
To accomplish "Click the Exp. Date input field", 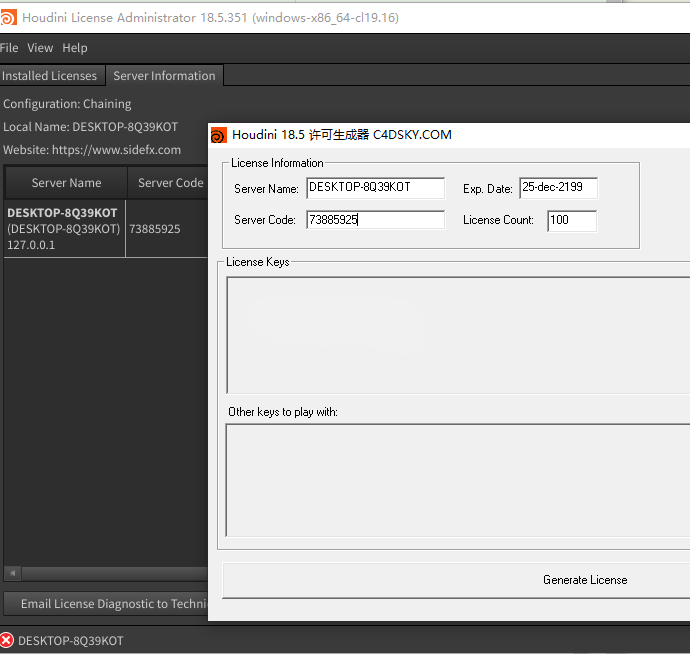I will tap(558, 188).
